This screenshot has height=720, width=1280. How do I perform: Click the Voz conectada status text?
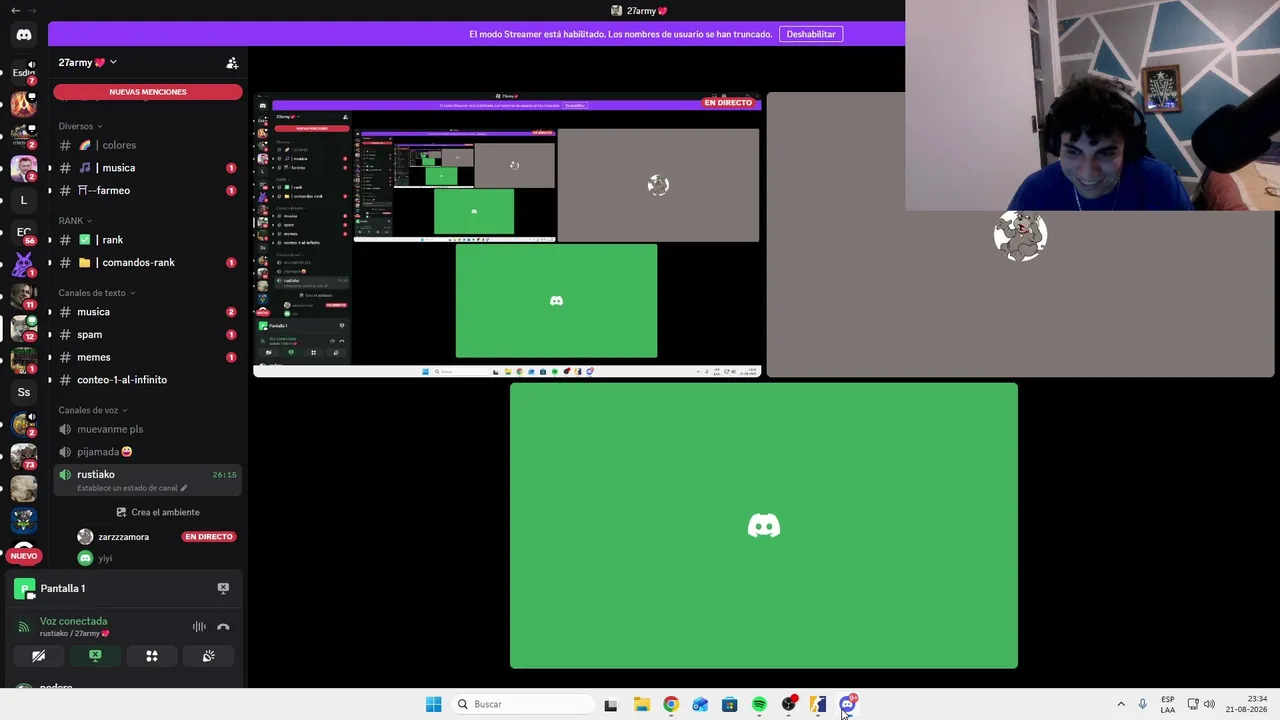click(73, 621)
